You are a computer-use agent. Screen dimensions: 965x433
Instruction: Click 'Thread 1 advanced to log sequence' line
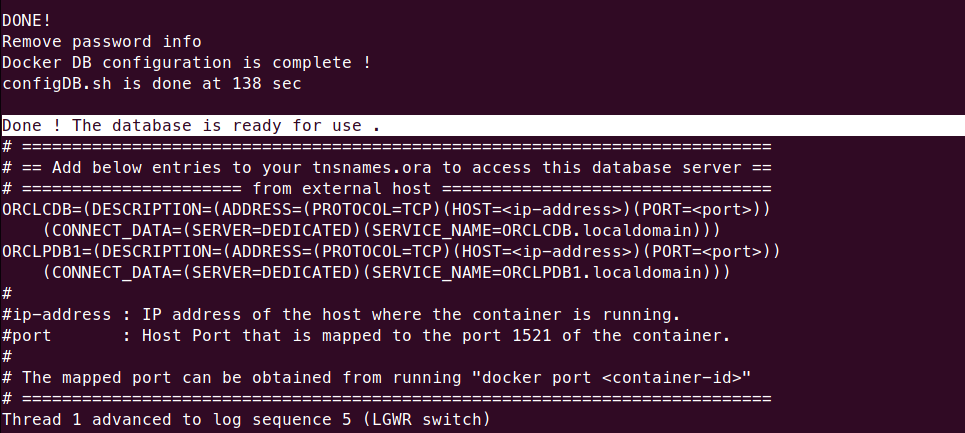(x=177, y=419)
